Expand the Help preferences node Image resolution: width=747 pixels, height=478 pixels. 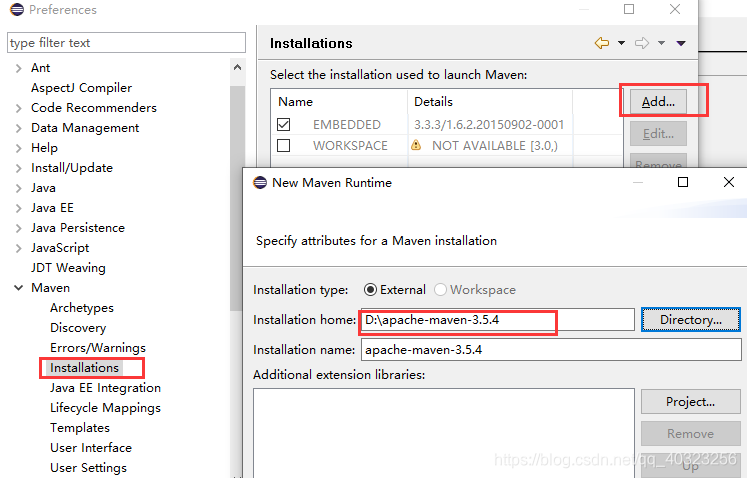pos(19,148)
